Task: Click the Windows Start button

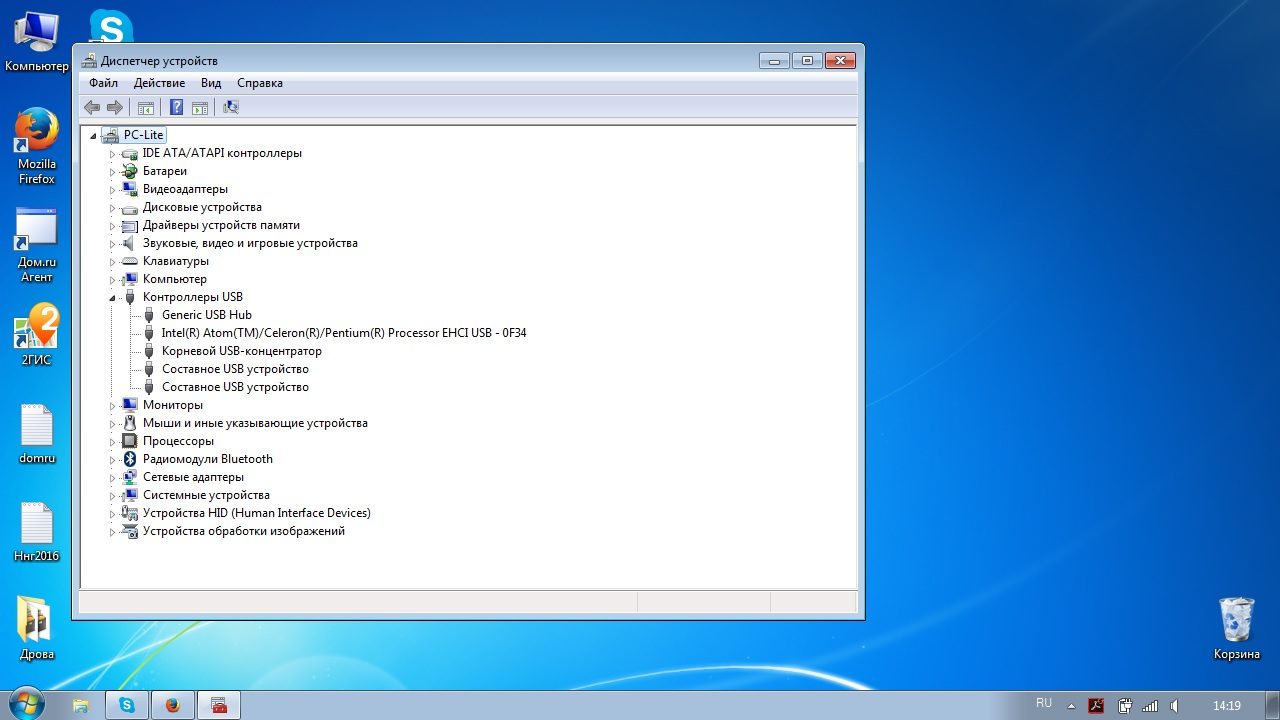Action: coord(25,703)
